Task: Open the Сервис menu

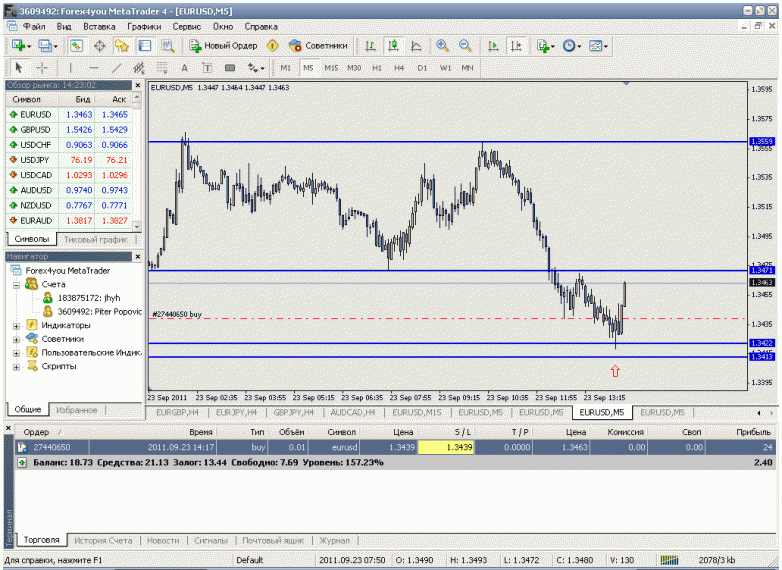Action: [x=187, y=26]
